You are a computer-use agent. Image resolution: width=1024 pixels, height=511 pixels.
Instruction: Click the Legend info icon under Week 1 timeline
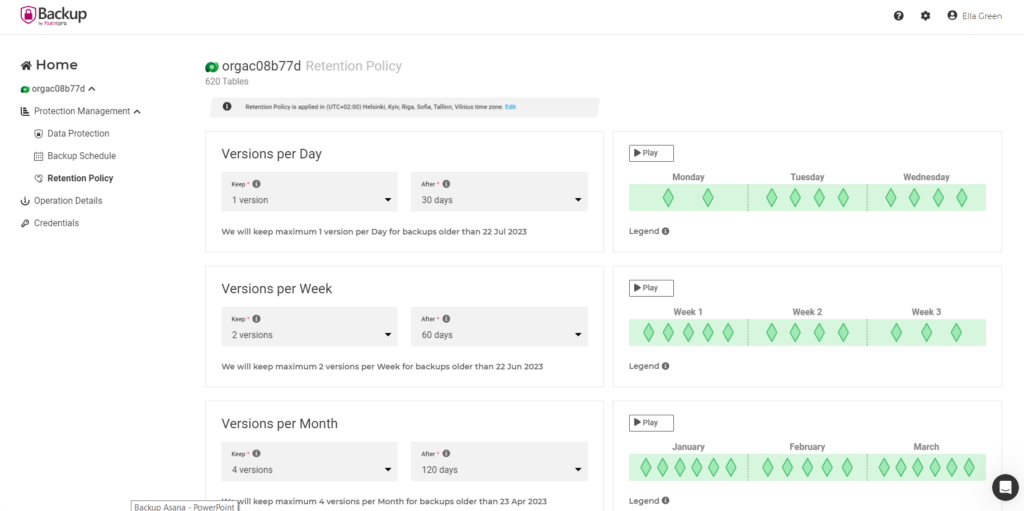point(665,366)
